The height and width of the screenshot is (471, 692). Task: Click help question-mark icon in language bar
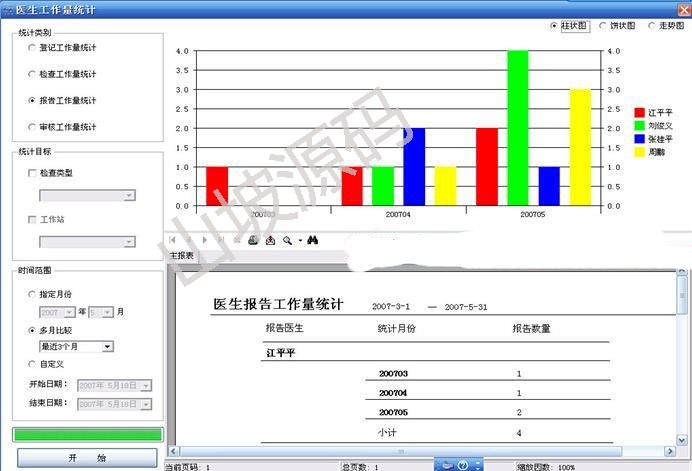(x=463, y=465)
